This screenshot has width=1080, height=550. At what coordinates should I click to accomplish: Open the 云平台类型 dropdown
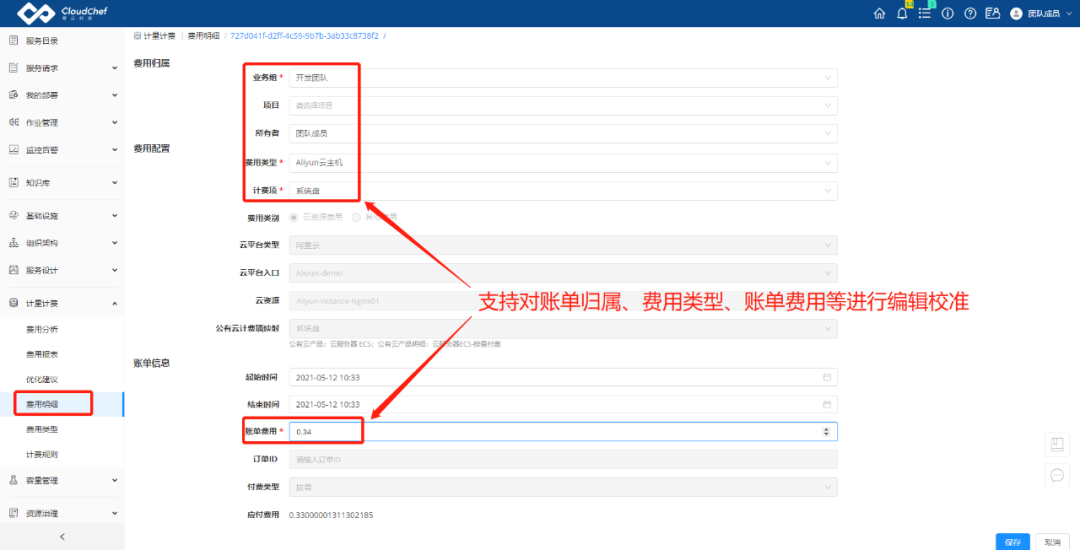tap(563, 245)
